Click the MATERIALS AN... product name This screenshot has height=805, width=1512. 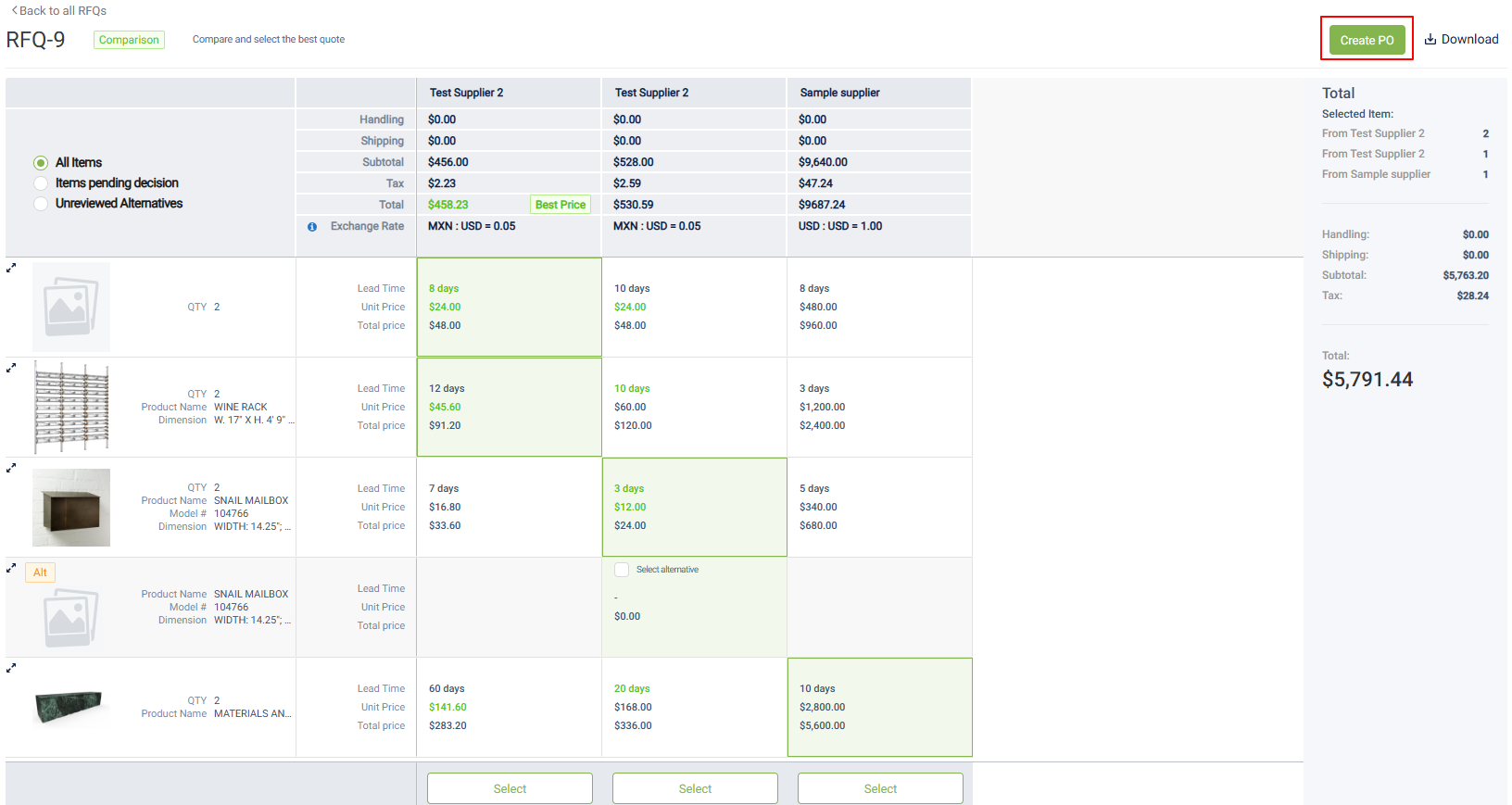coord(253,713)
